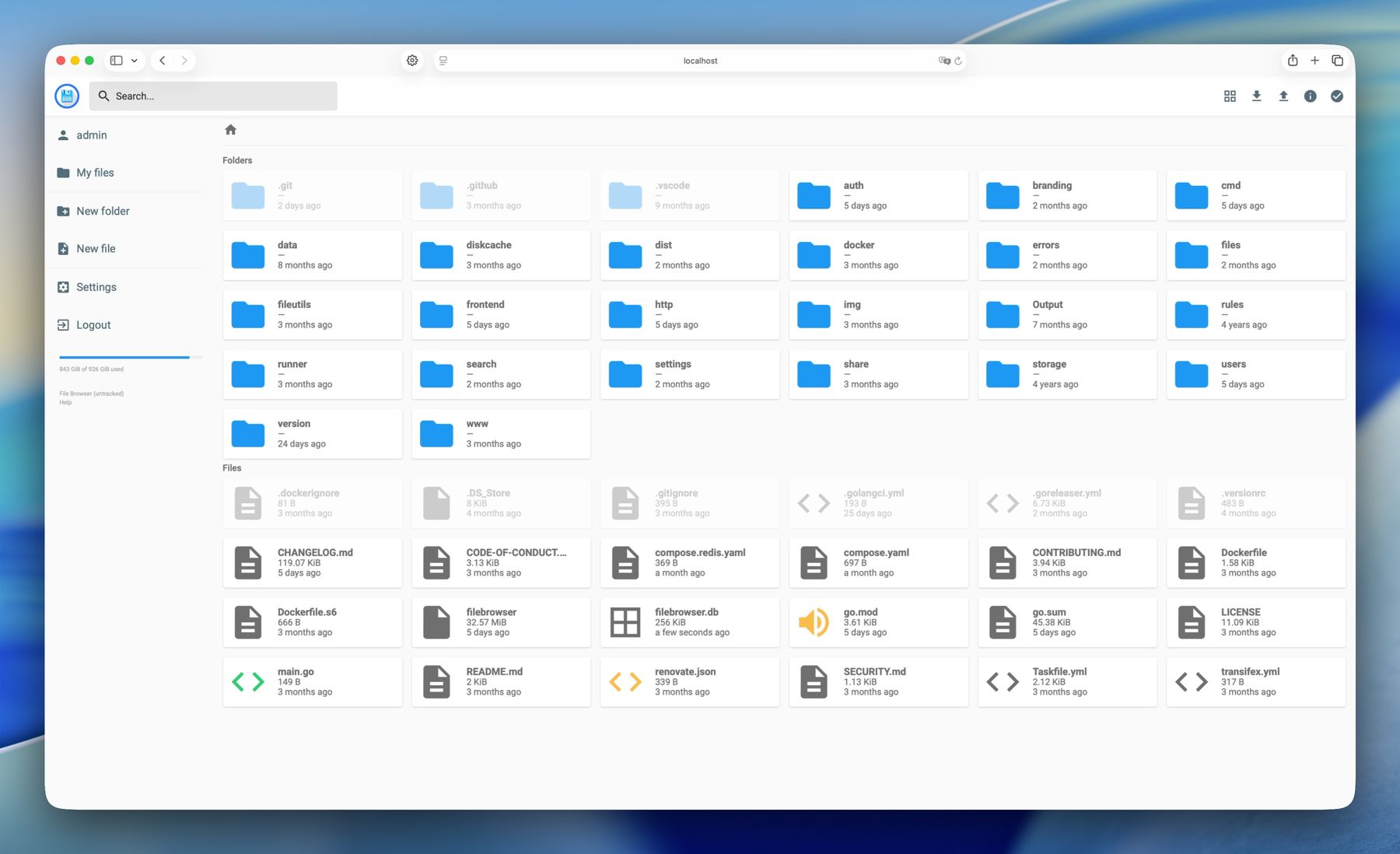Open the sidebar options chevron dropdown
This screenshot has height=854, width=1400.
point(134,60)
